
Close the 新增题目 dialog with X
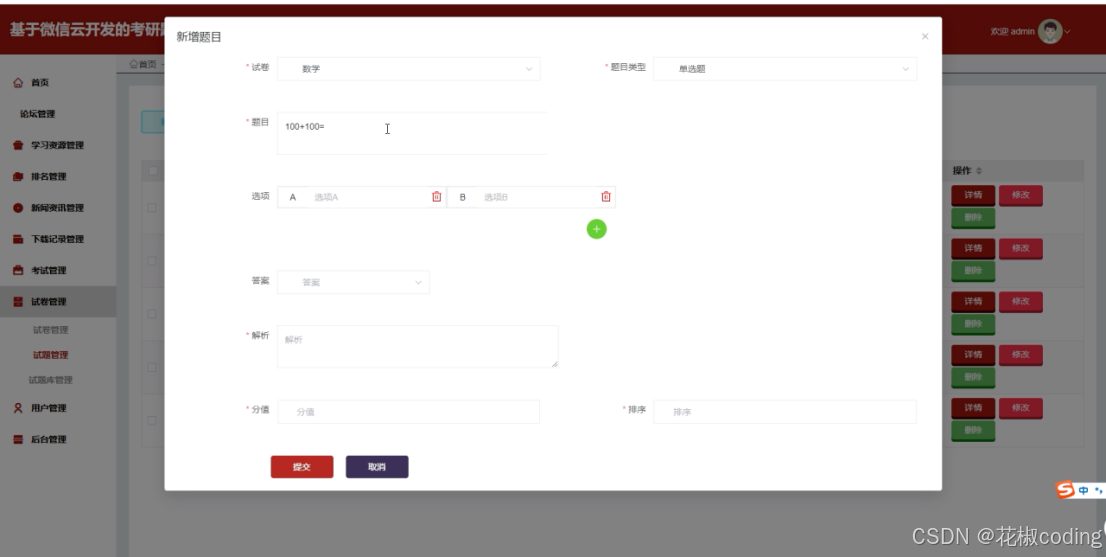pyautogui.click(x=925, y=36)
